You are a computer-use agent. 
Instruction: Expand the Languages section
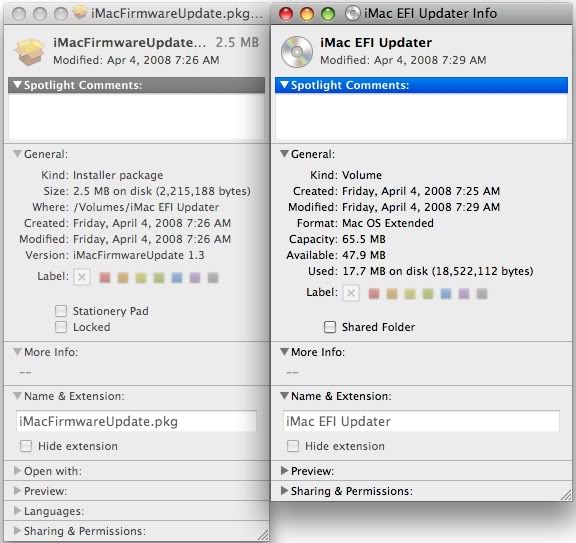[17, 511]
